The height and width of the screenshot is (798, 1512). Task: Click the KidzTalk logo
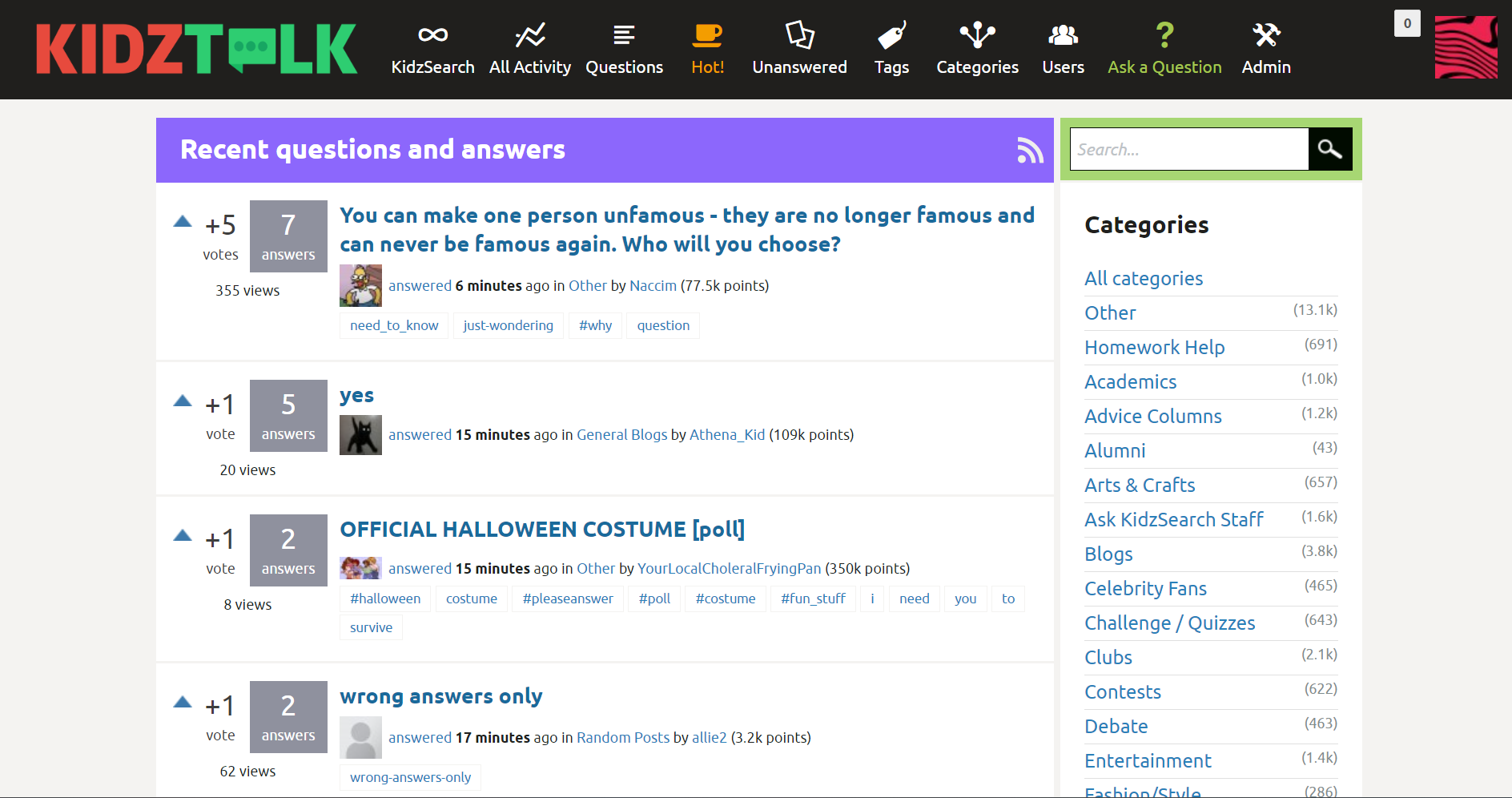tap(197, 49)
